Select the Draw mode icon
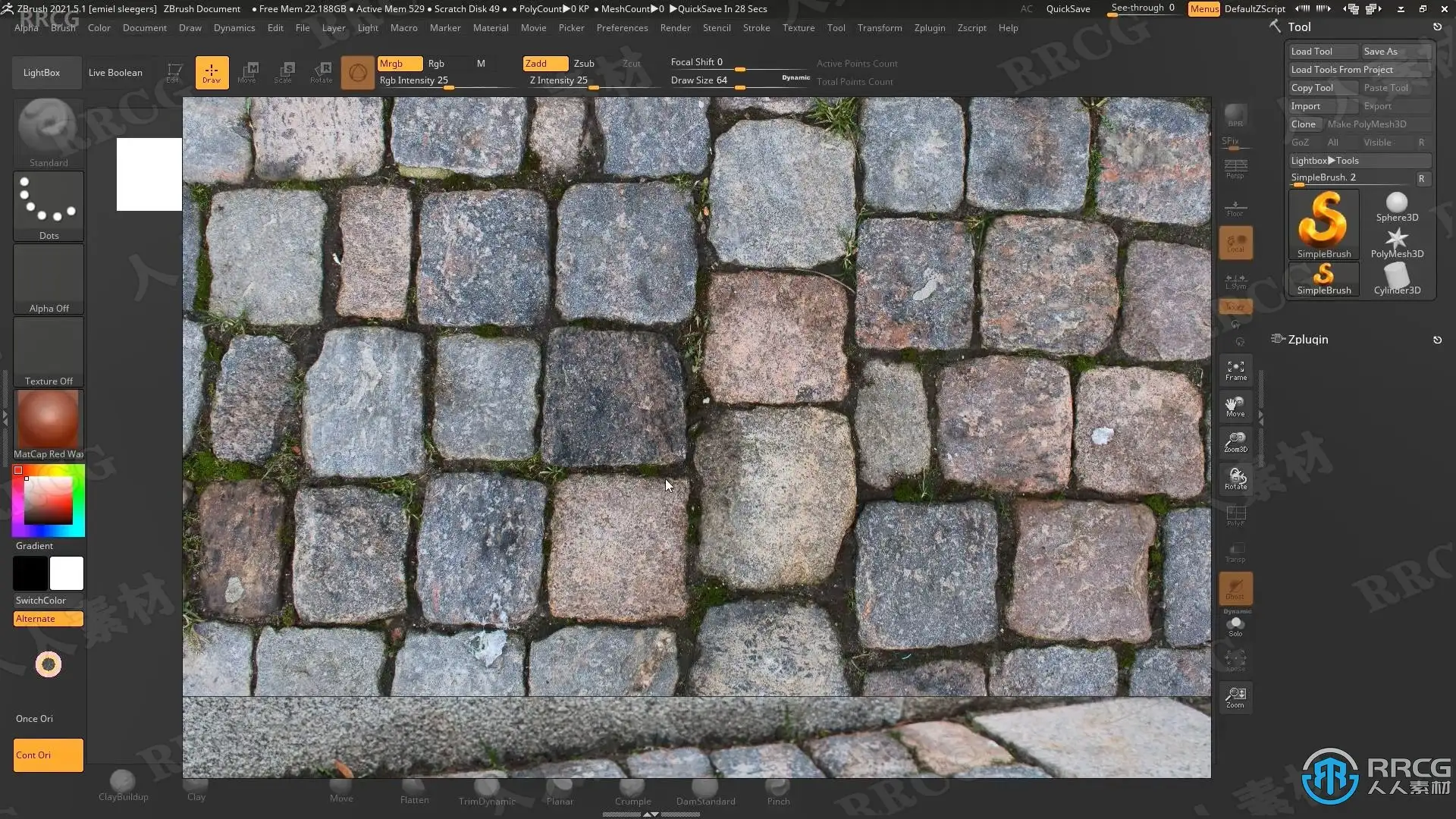The height and width of the screenshot is (819, 1456). pos(212,73)
